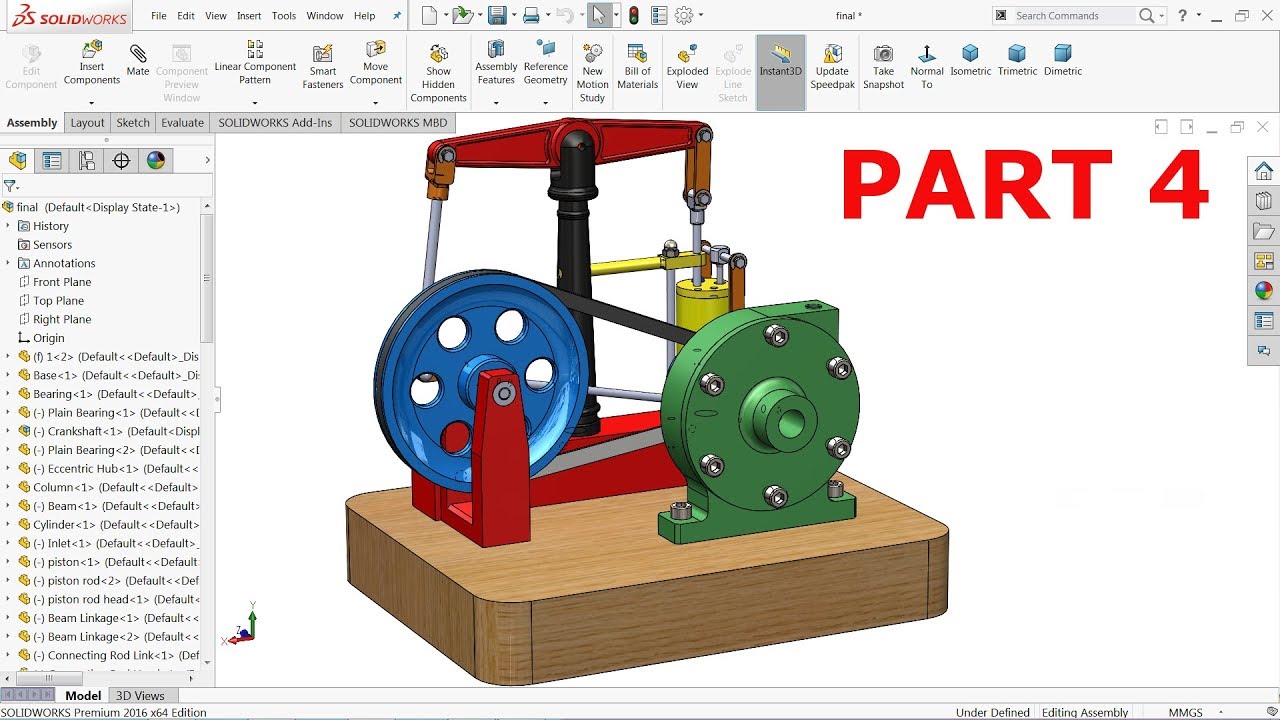
Task: Open Insert Components dropdown arrow
Action: point(91,102)
